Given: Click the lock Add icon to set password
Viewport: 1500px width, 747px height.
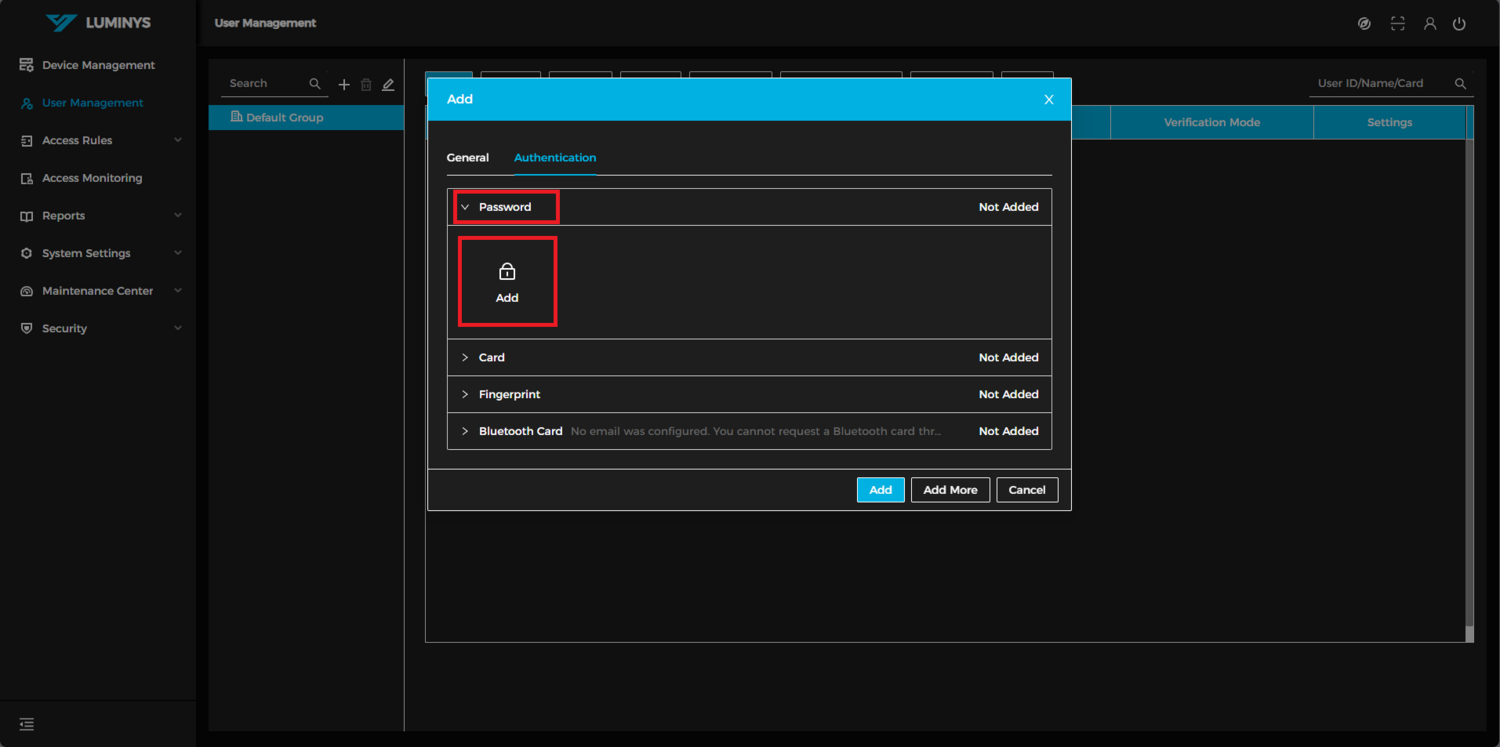Looking at the screenshot, I should pos(507,280).
